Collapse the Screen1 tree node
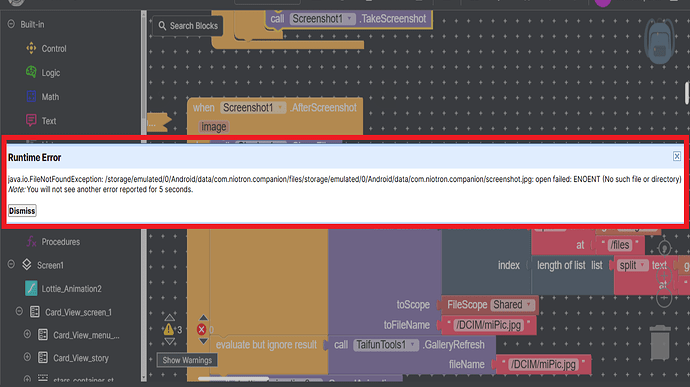This screenshot has width=690, height=387. coord(11,265)
